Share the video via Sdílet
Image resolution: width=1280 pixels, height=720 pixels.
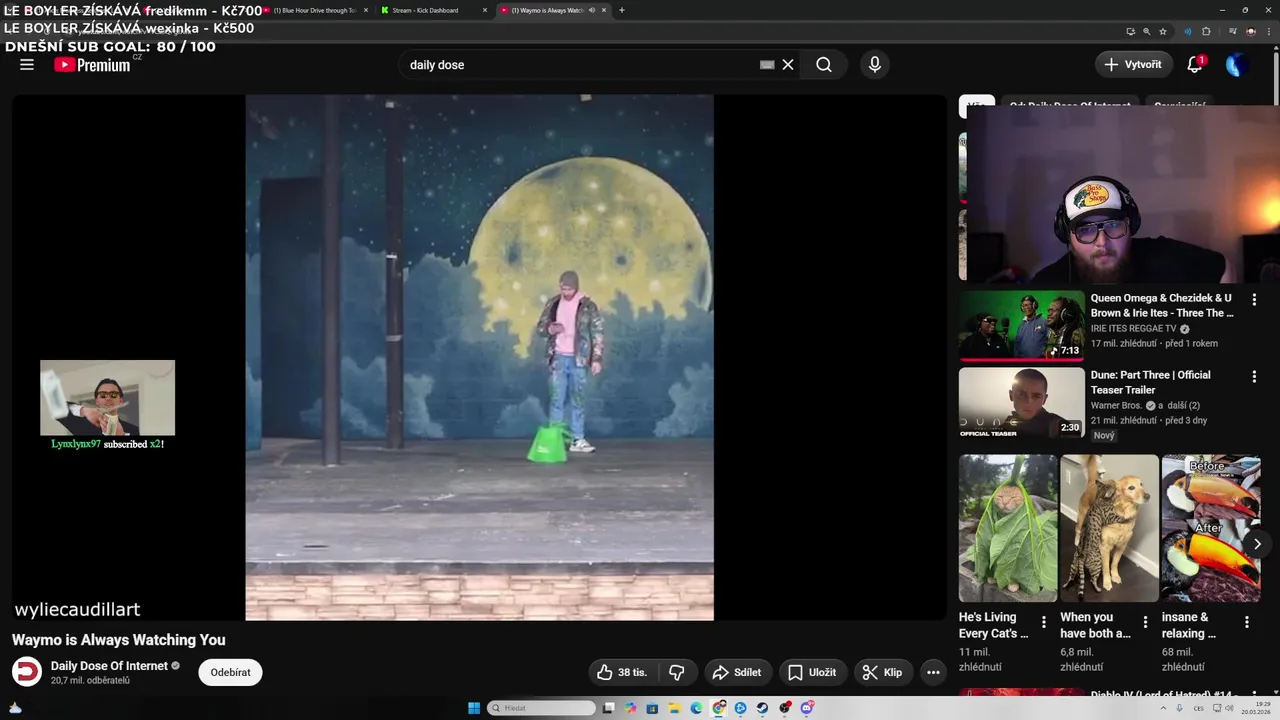(736, 672)
